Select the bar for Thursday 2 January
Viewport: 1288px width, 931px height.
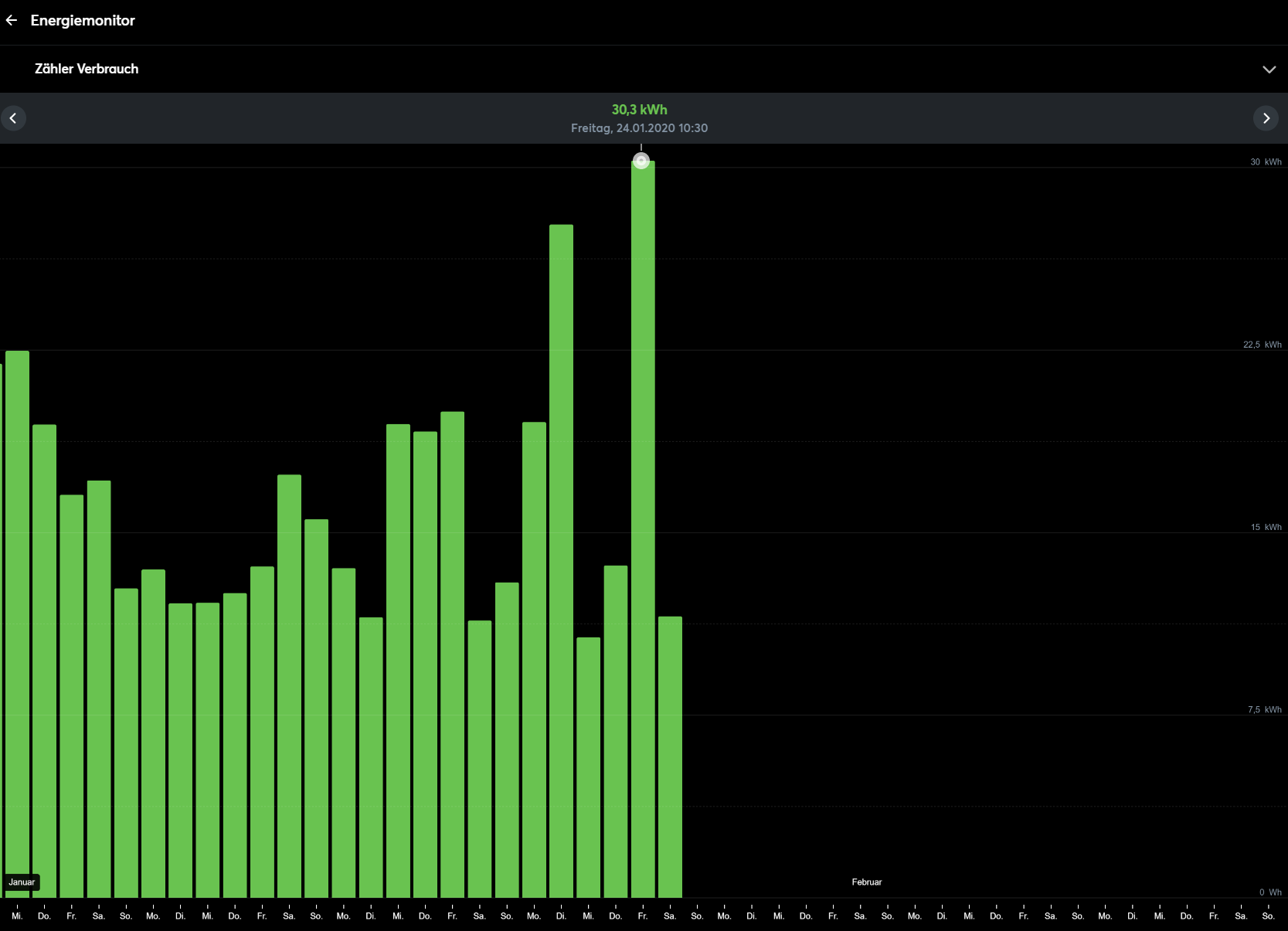coord(44,661)
